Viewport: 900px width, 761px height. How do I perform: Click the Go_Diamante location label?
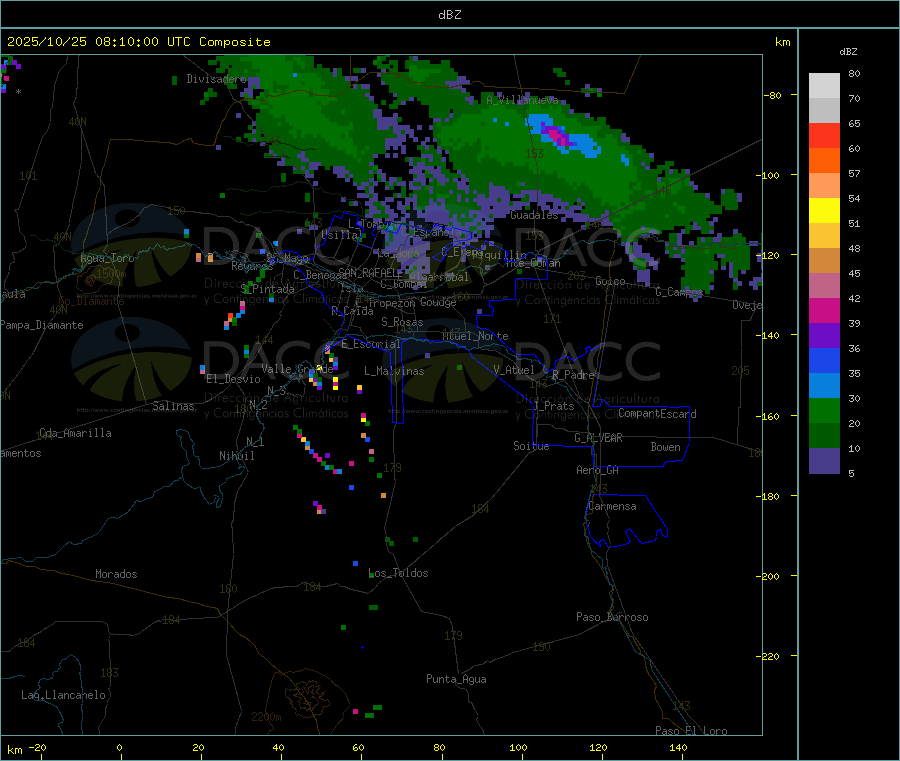(x=91, y=301)
